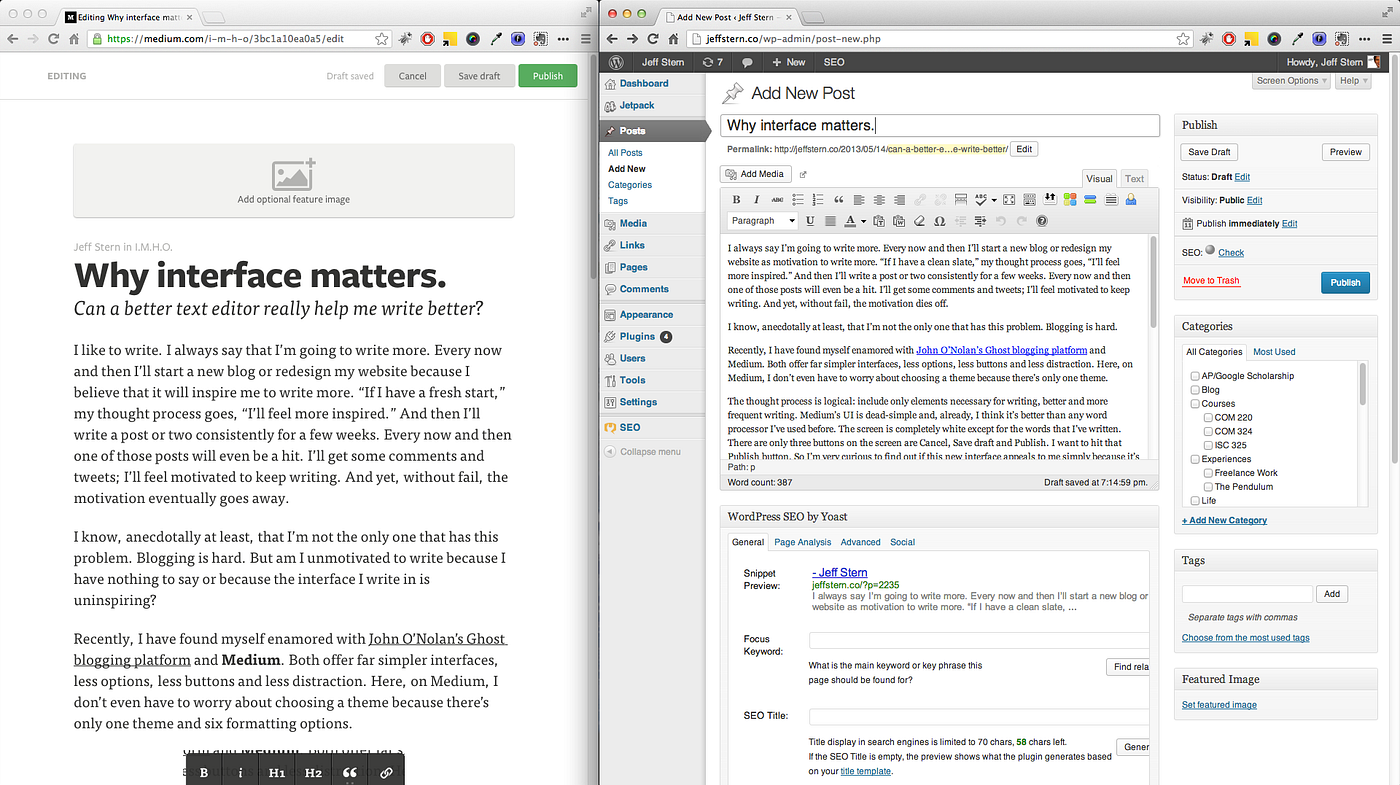The height and width of the screenshot is (785, 1400).
Task: Check the COM 220 course checkbox
Action: 1208,417
